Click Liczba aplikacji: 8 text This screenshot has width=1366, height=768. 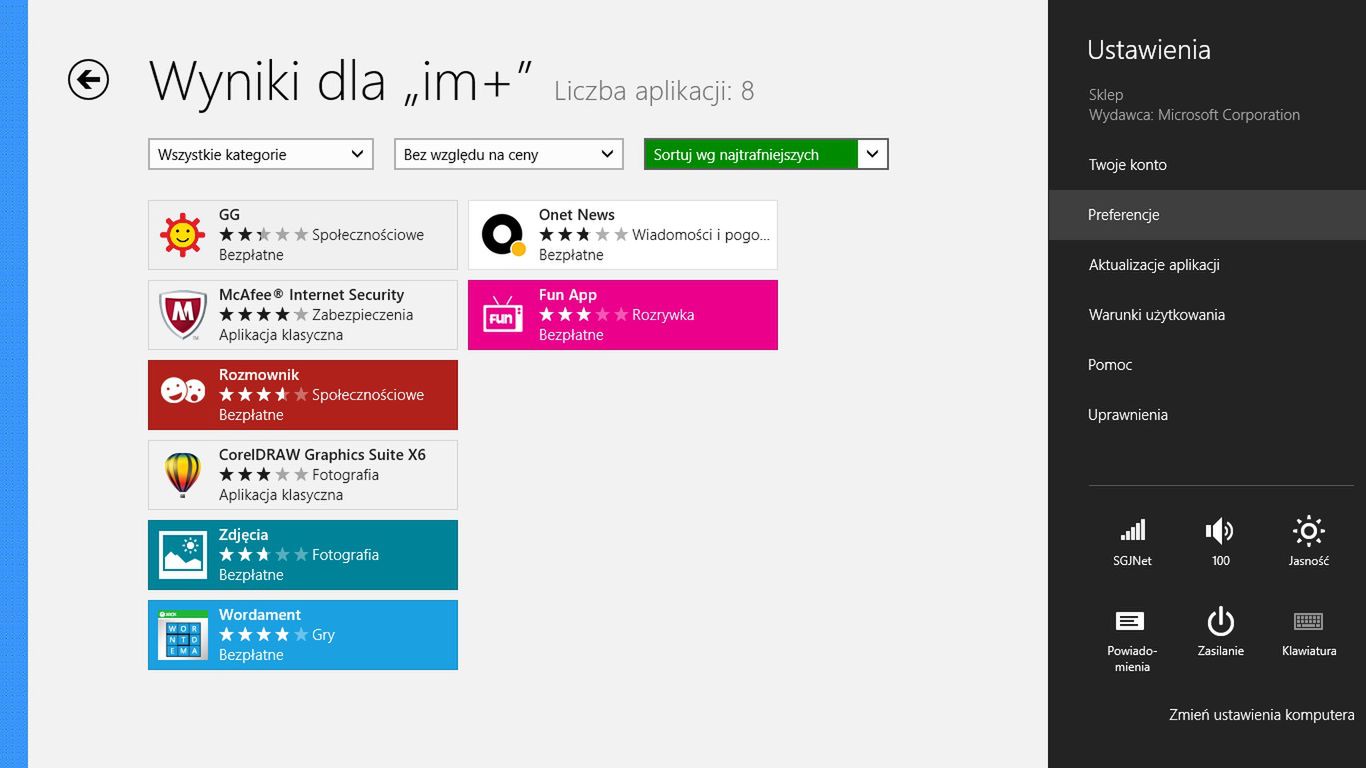click(x=654, y=92)
